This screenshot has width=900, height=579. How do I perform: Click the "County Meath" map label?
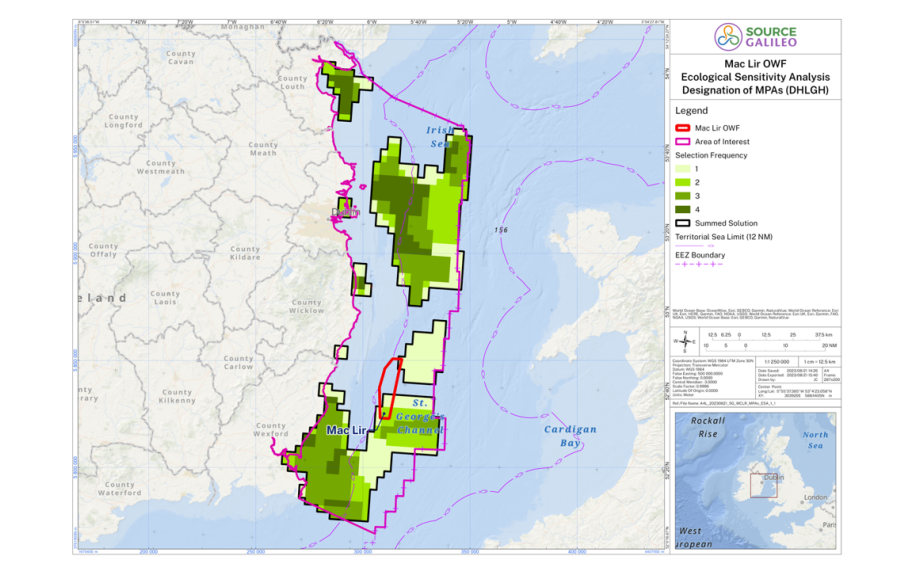point(263,149)
